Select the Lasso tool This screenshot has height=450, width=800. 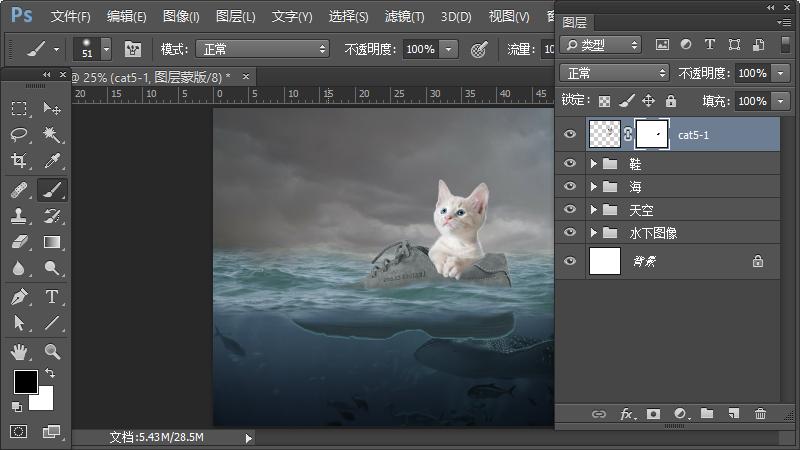[x=19, y=135]
